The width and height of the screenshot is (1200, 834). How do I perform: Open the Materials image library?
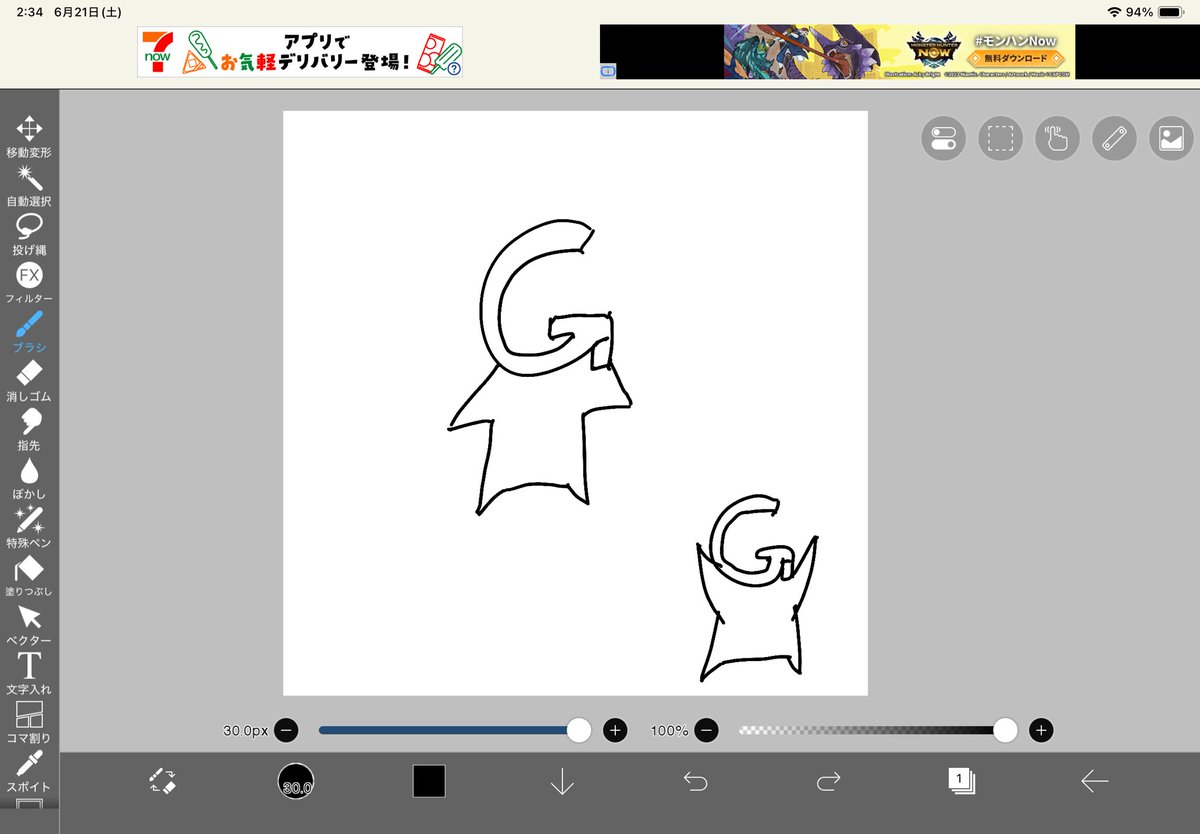1170,138
